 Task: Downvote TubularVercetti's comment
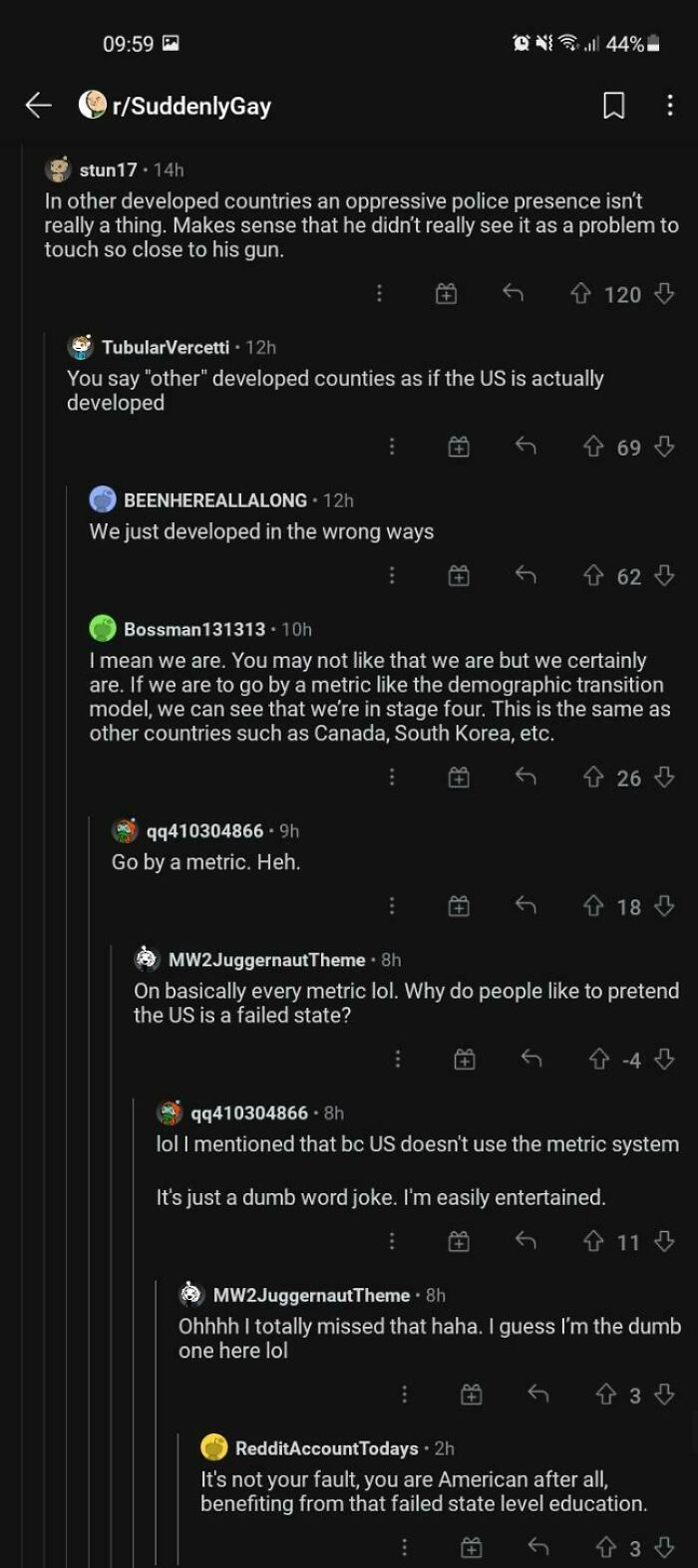point(664,447)
